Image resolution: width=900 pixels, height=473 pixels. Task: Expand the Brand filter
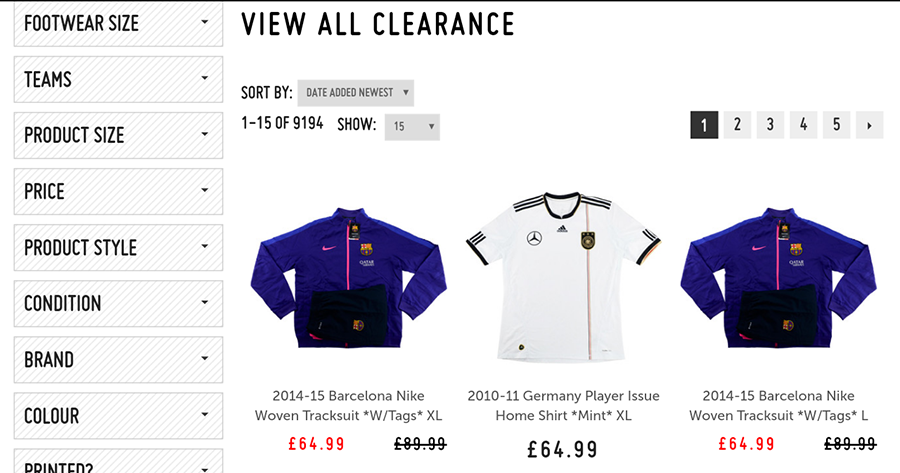point(117,359)
